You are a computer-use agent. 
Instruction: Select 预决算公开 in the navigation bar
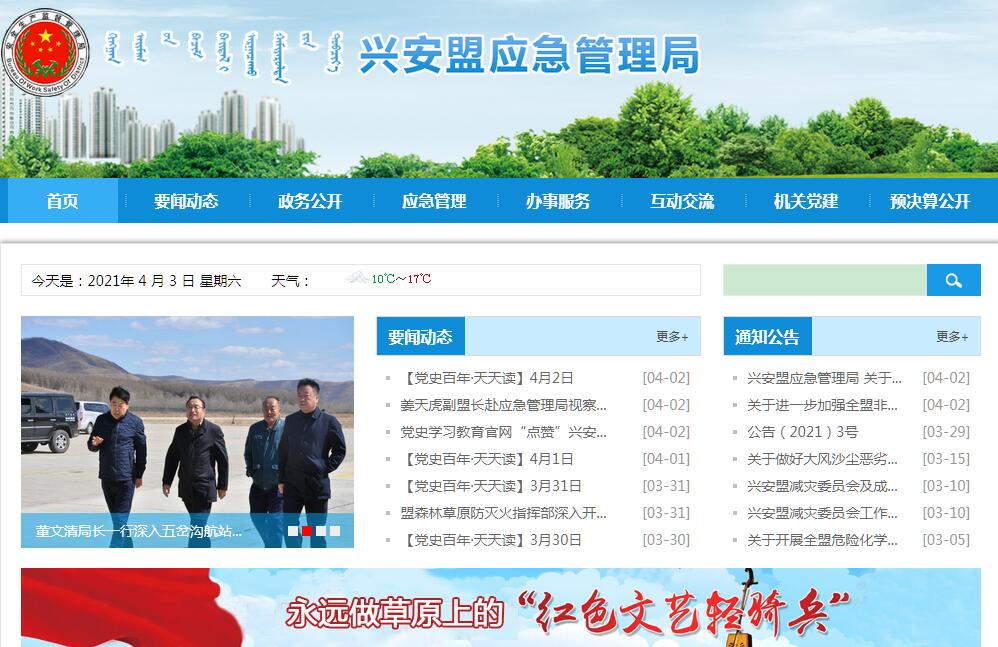coord(930,201)
